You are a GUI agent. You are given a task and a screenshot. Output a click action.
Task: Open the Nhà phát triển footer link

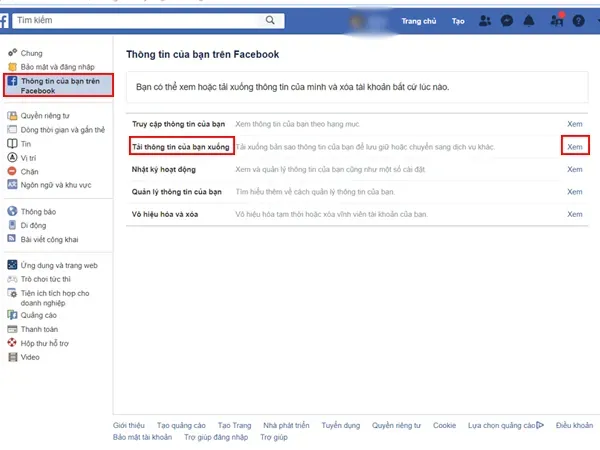tap(286, 425)
